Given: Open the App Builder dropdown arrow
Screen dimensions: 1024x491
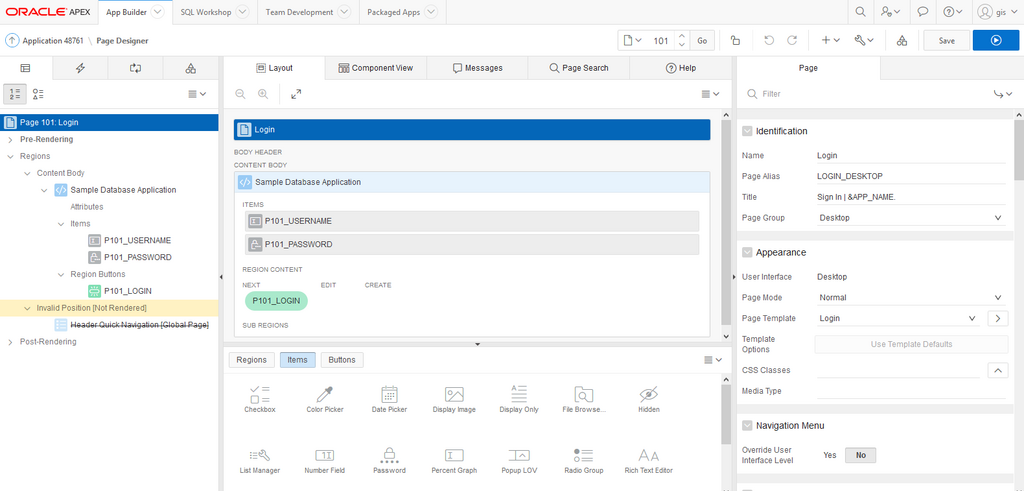Looking at the screenshot, I should [x=157, y=12].
